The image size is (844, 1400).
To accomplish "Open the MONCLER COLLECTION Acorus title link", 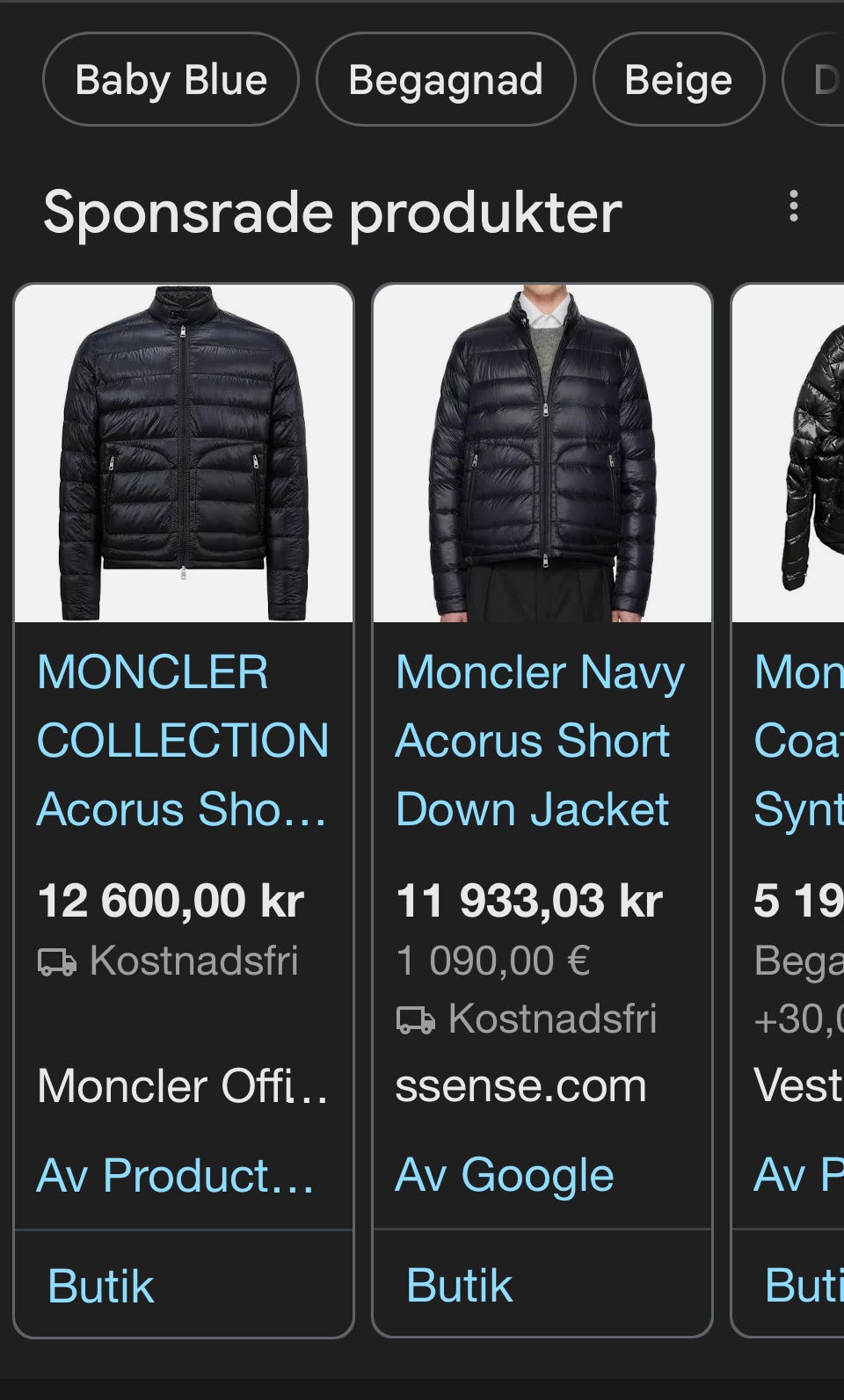I will point(183,741).
